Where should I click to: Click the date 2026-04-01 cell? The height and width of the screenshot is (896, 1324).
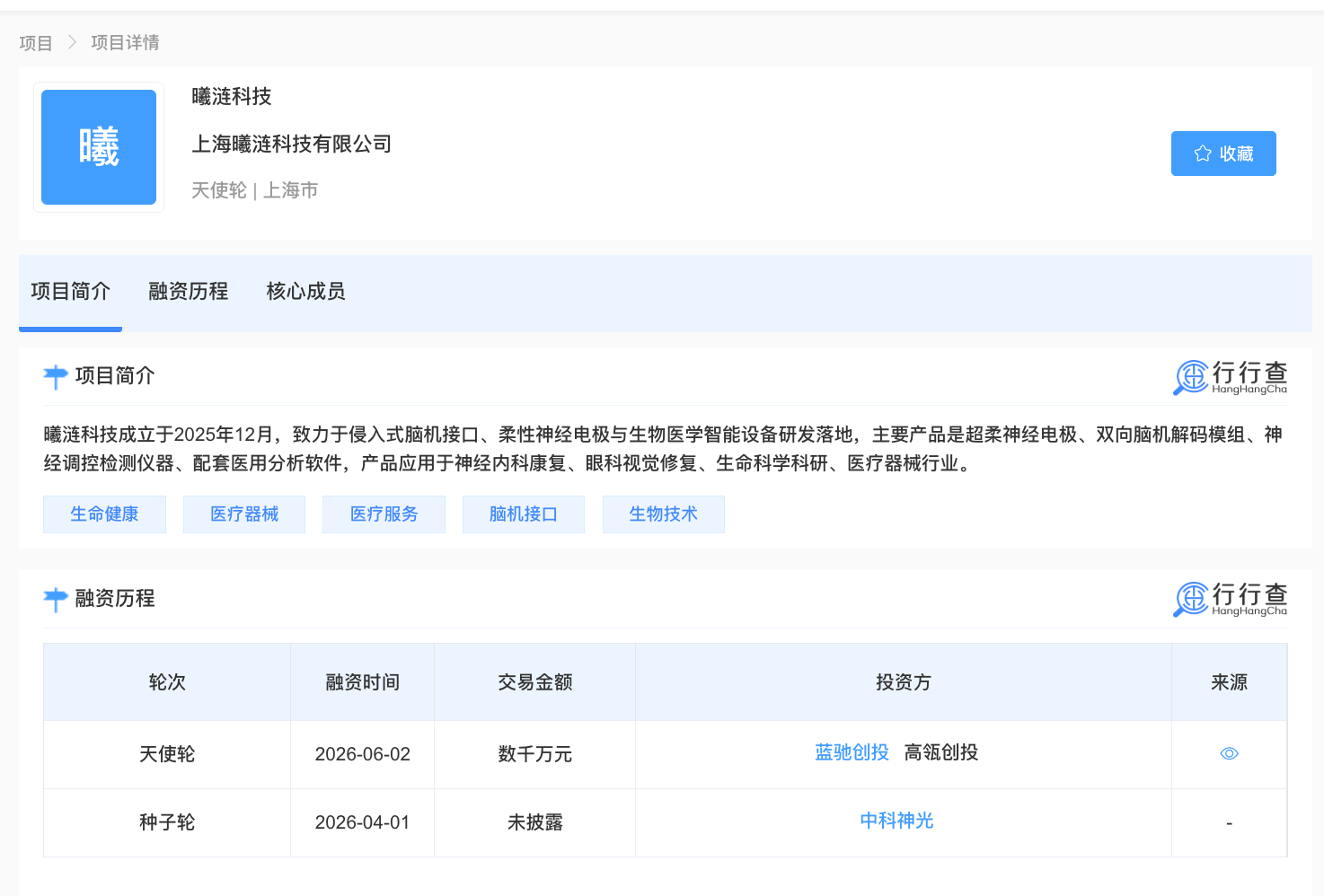pos(363,822)
